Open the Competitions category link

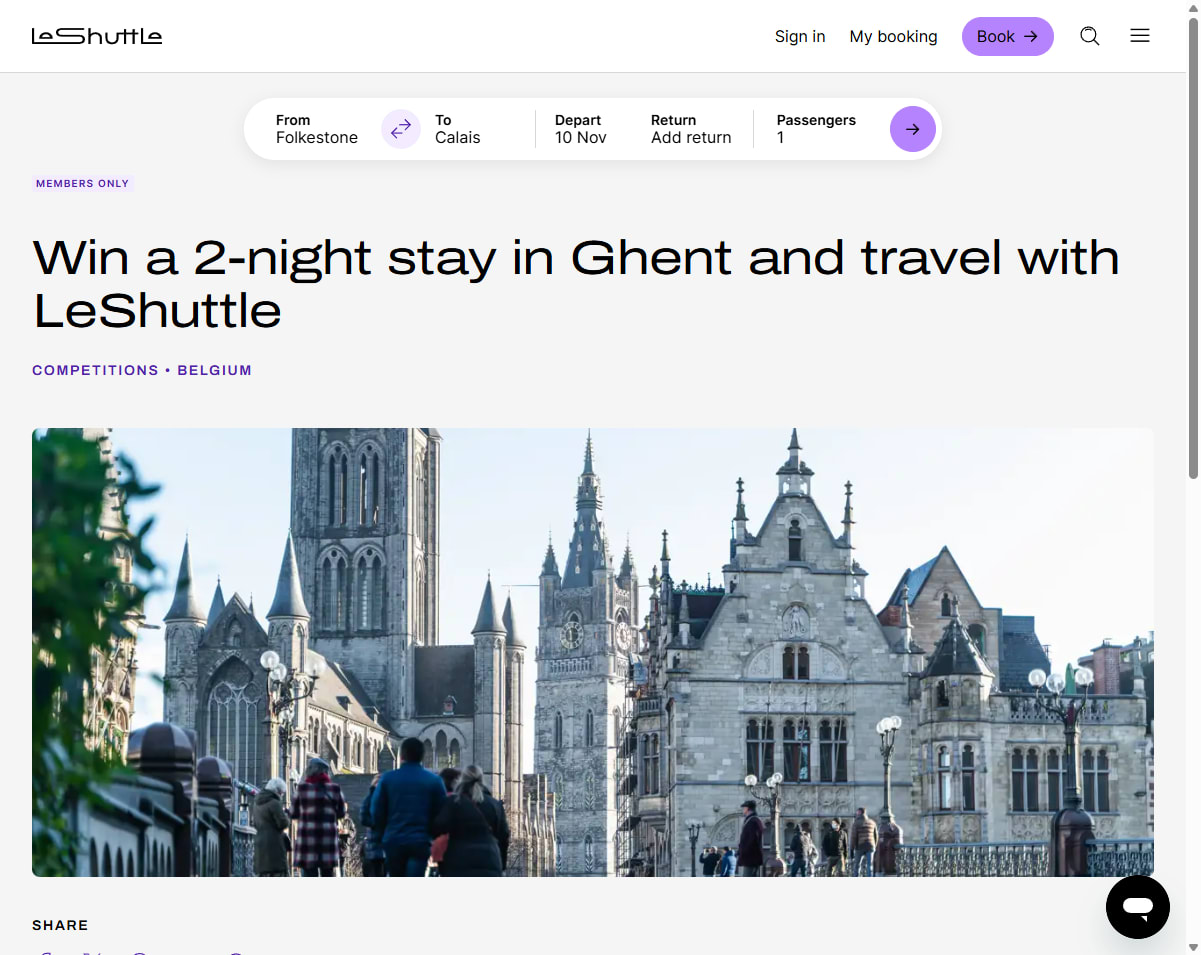pyautogui.click(x=95, y=370)
